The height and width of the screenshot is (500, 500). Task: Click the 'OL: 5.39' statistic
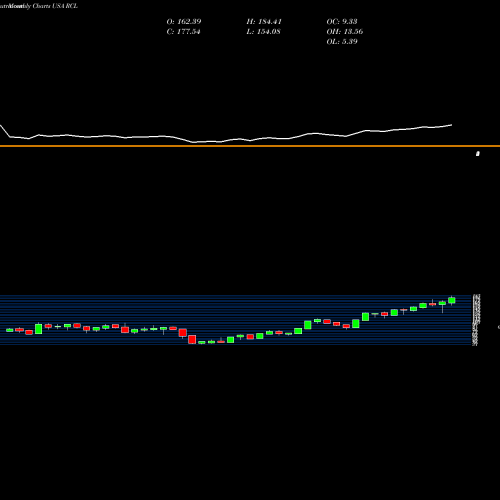[342, 41]
